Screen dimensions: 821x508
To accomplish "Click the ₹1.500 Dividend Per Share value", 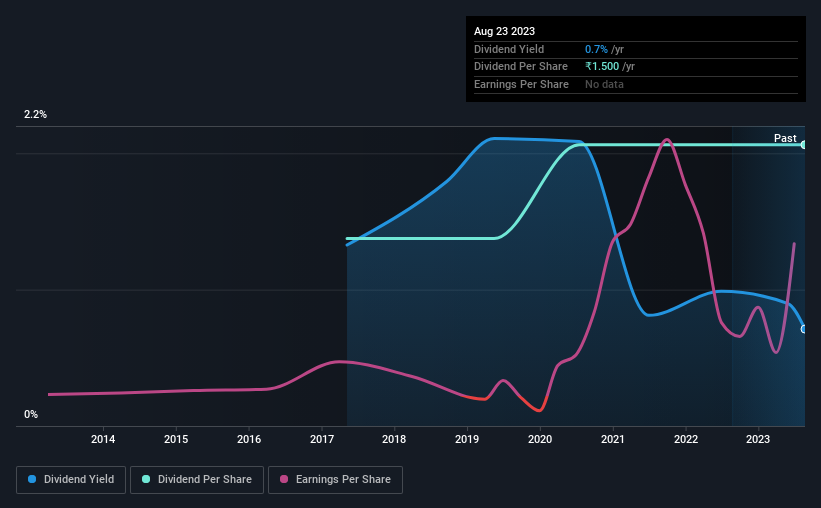I will (602, 67).
